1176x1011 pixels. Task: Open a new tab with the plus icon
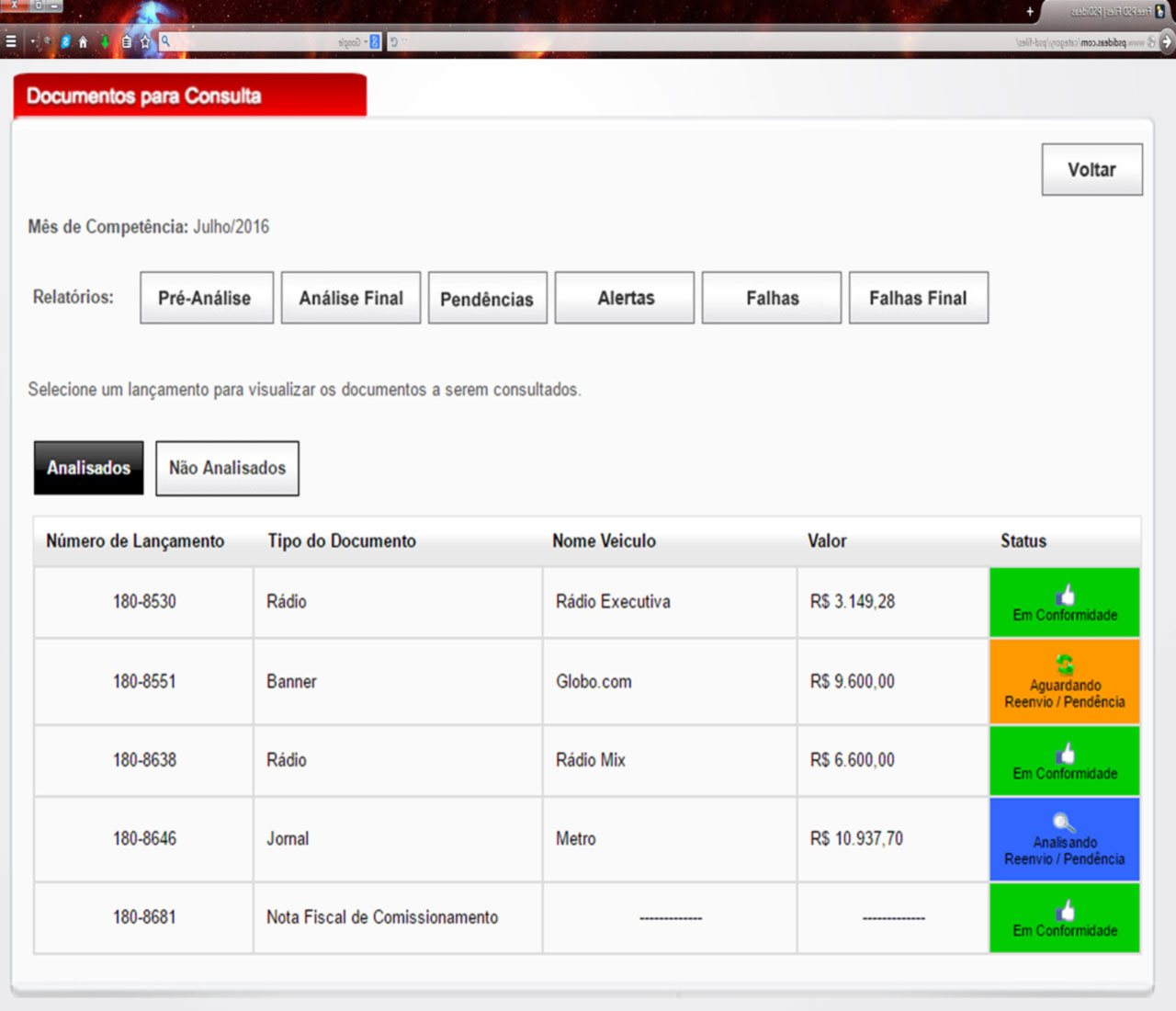point(1030,12)
